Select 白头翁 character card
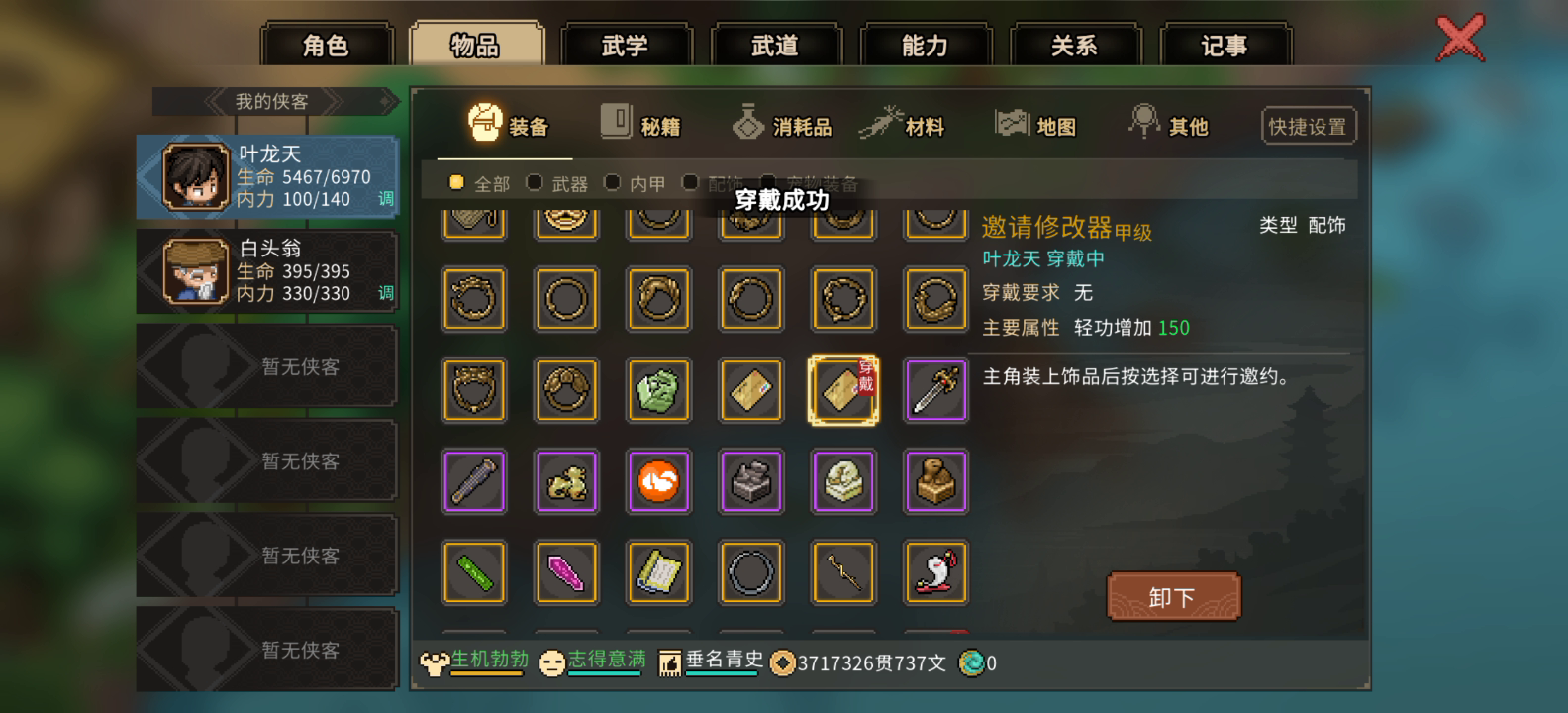Viewport: 1568px width, 713px height. pos(267,271)
